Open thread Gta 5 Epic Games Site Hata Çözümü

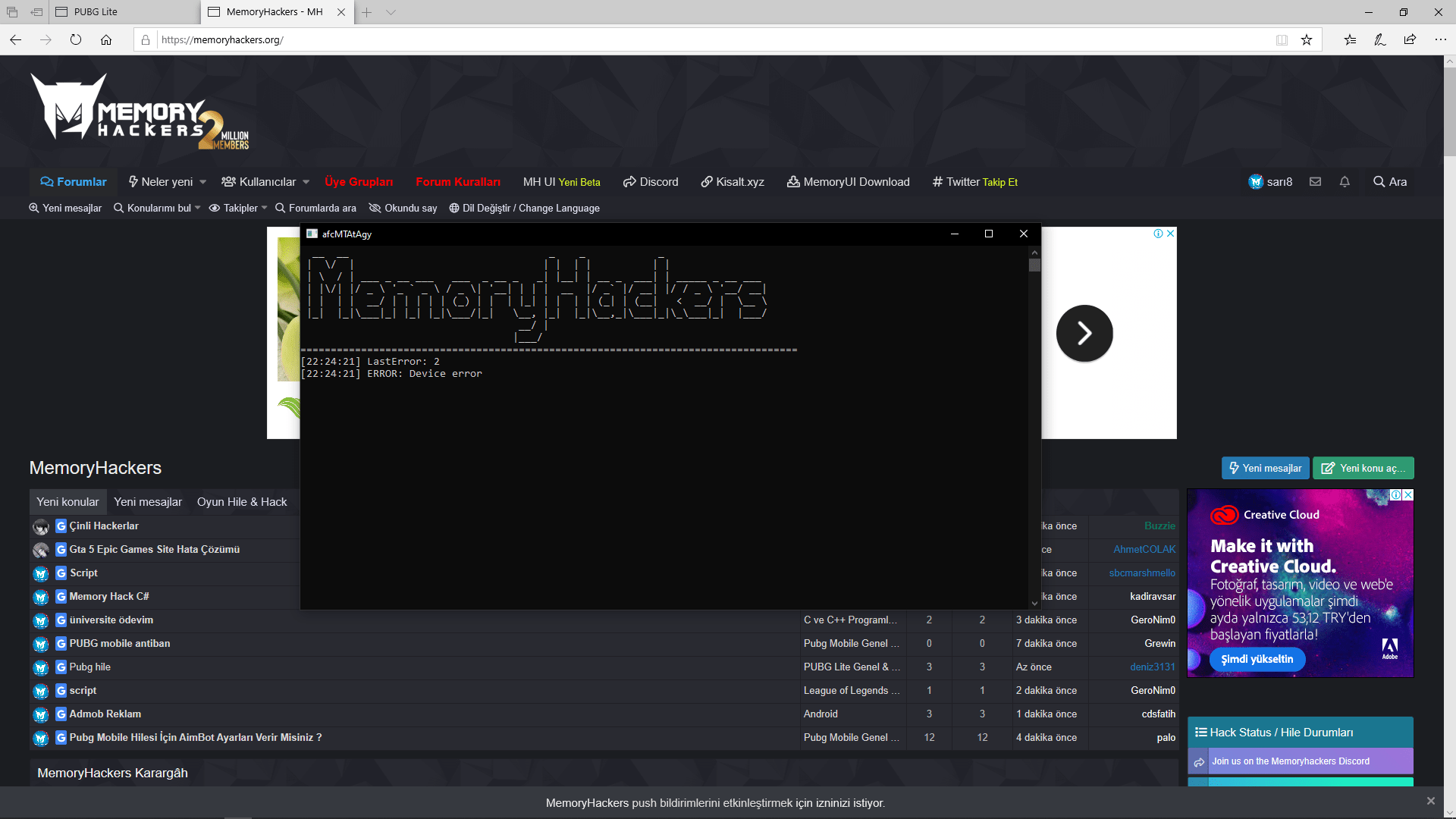pos(155,549)
